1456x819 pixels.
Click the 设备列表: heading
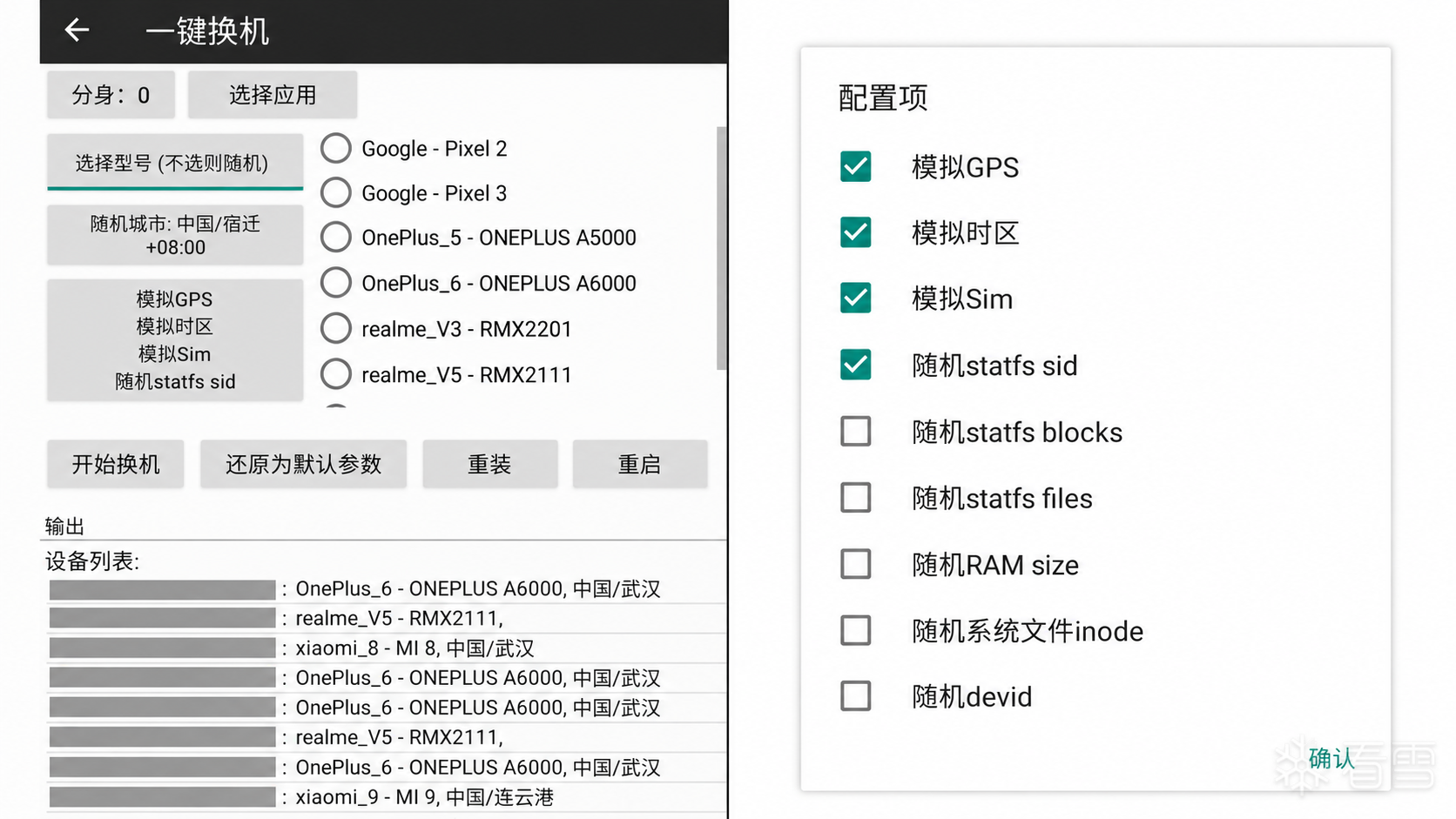pyautogui.click(x=92, y=561)
